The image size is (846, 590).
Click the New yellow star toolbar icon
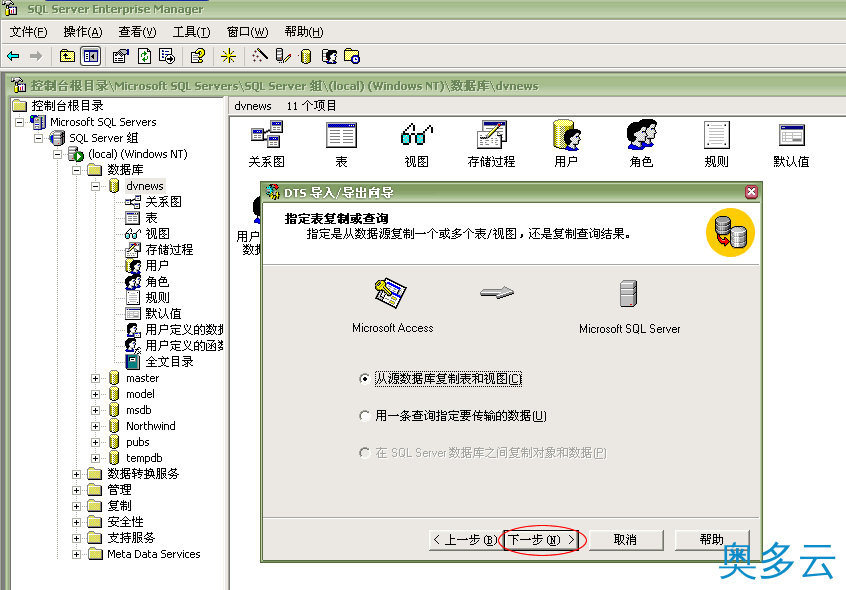pos(228,56)
